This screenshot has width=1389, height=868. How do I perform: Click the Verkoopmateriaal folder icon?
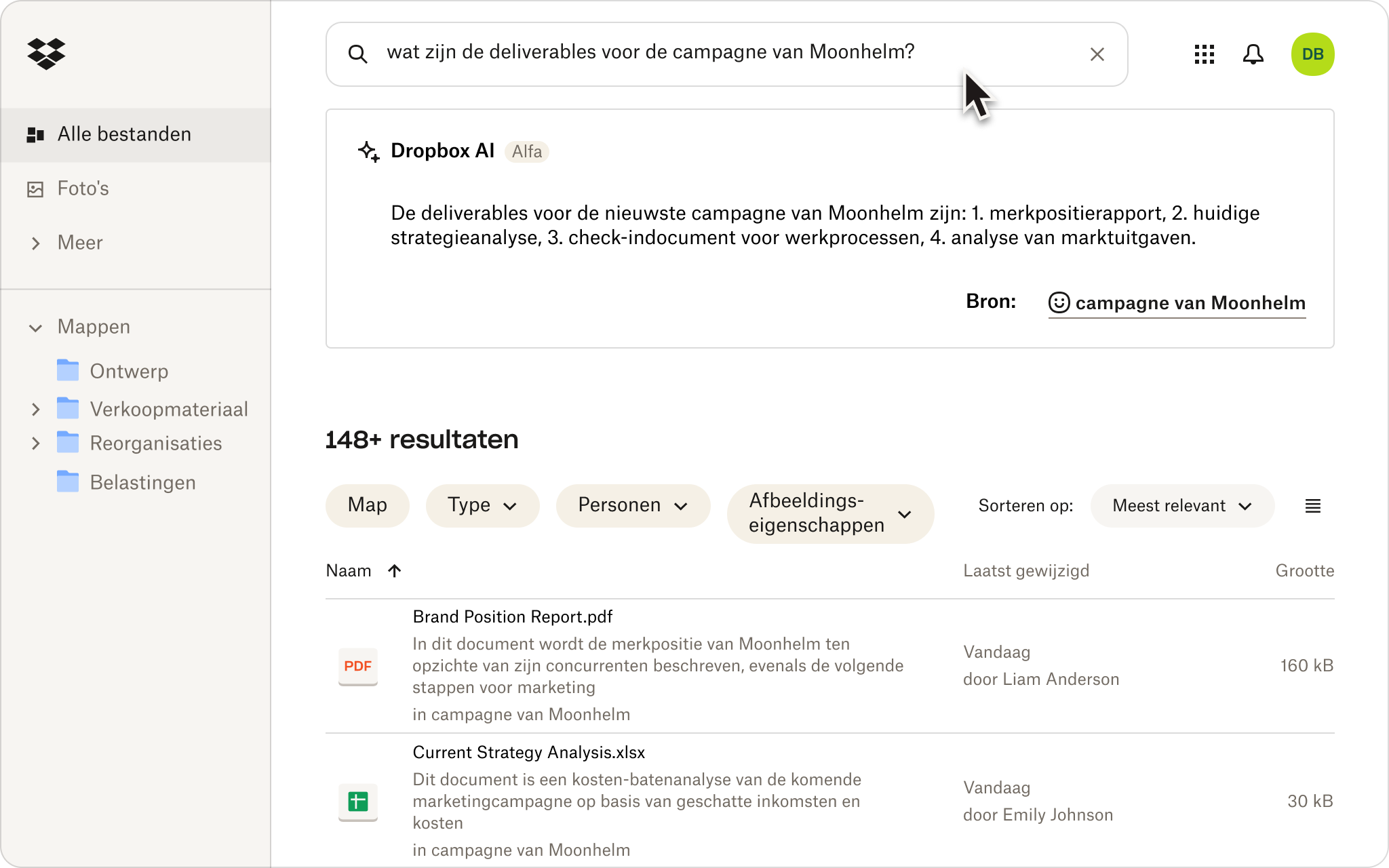(68, 408)
